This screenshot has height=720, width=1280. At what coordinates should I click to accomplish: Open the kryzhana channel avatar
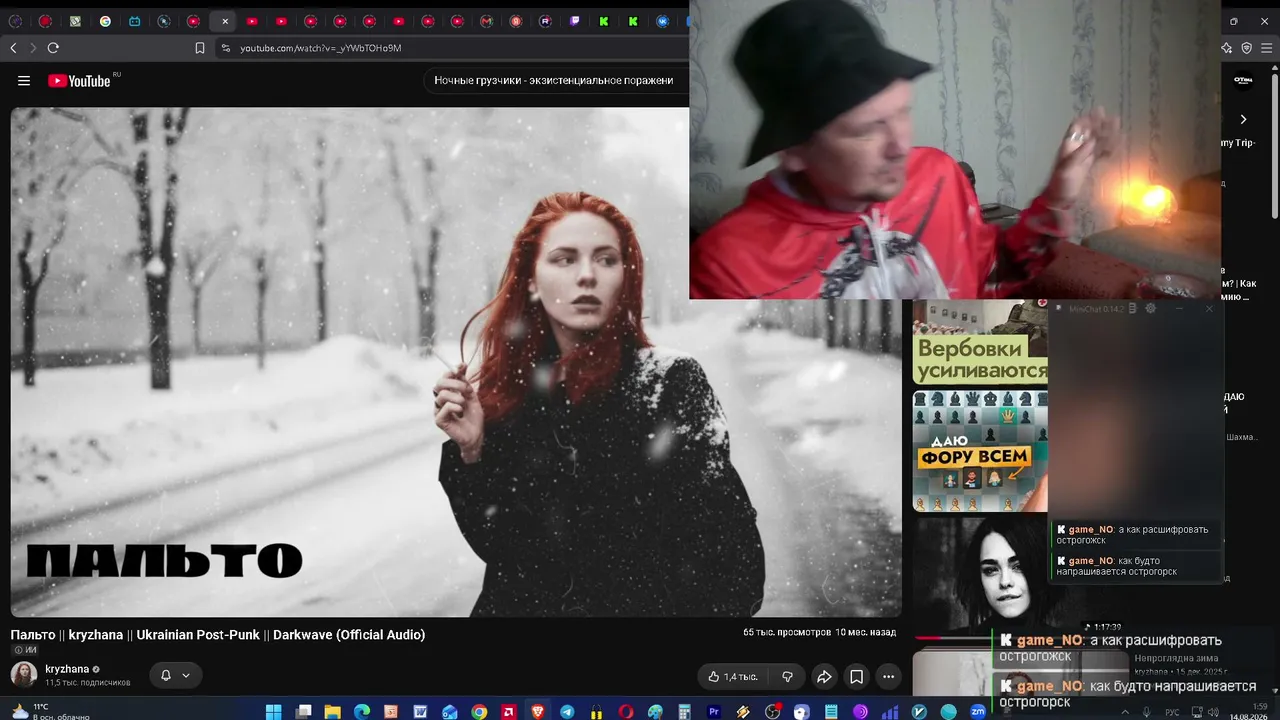click(x=24, y=675)
